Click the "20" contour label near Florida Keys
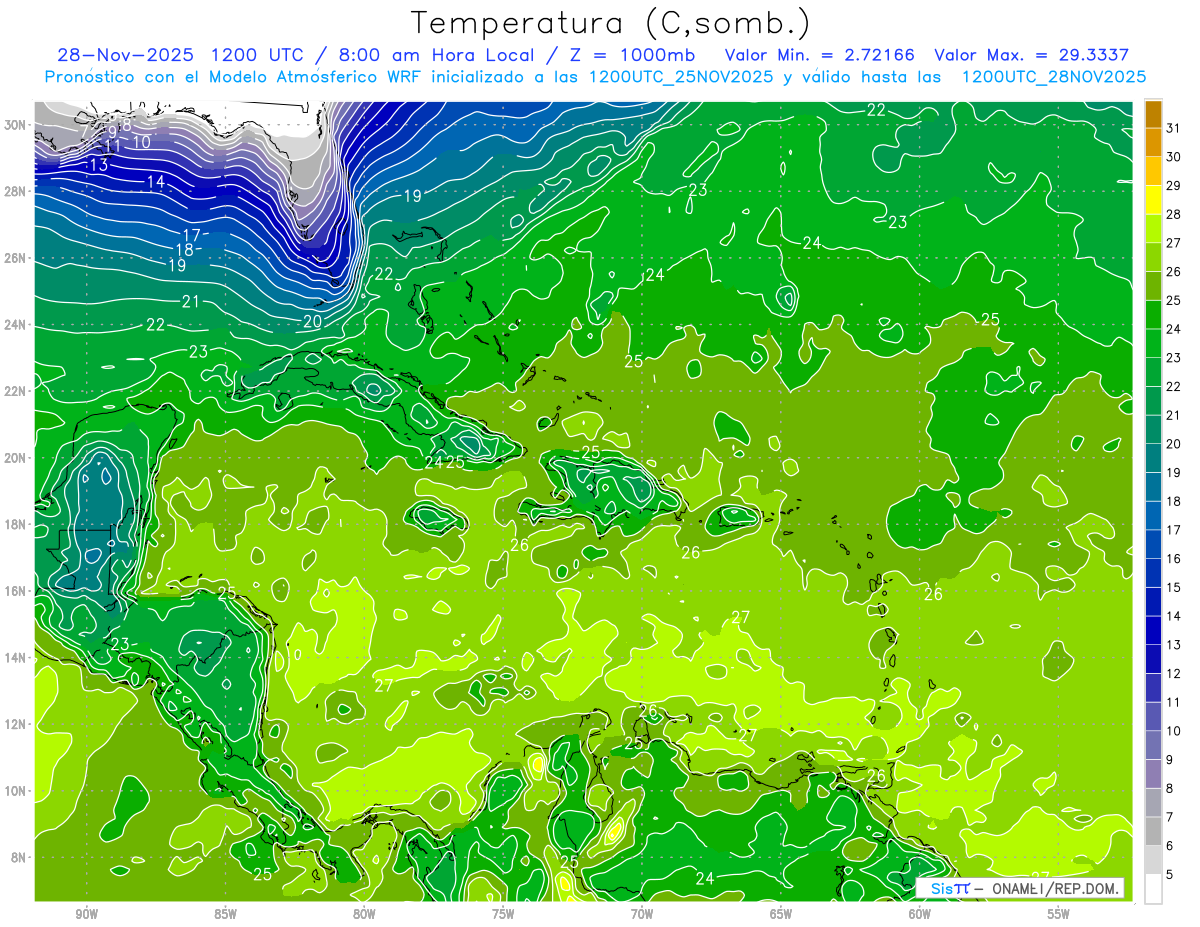Image resolution: width=1200 pixels, height=927 pixels. [x=312, y=321]
